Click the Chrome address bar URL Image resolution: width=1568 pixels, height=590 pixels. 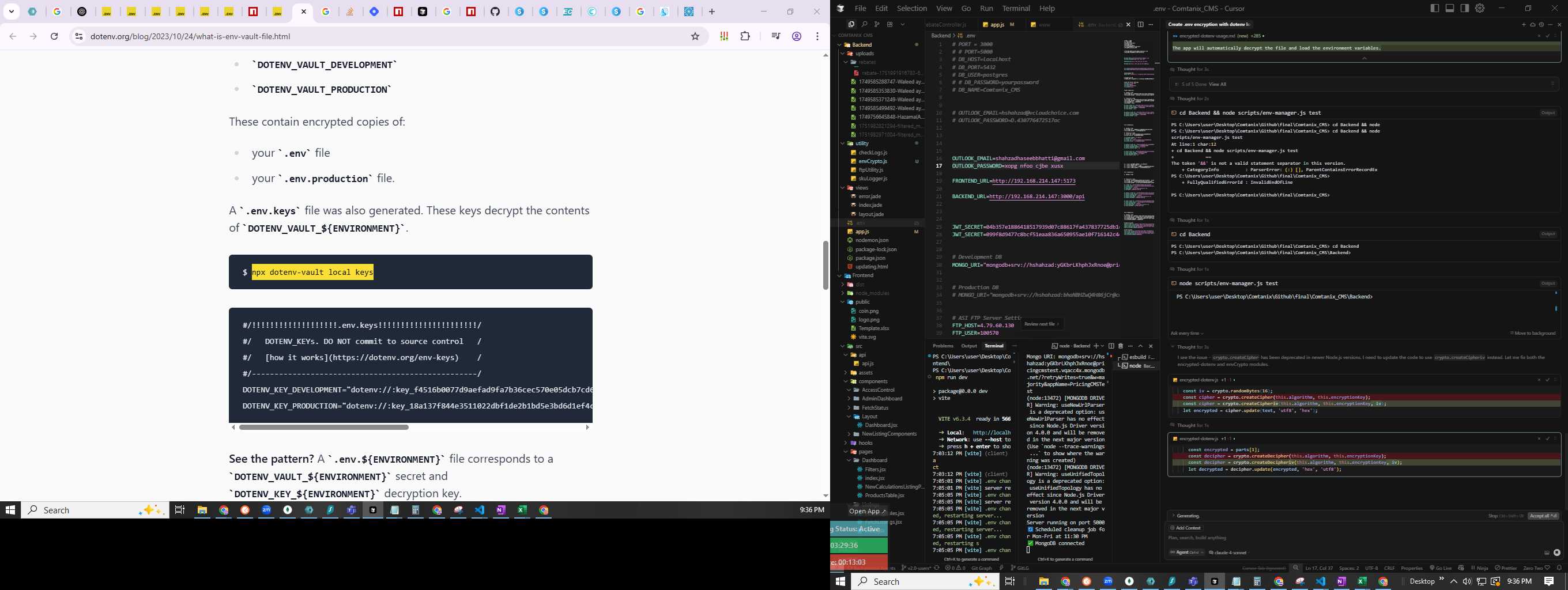click(190, 36)
